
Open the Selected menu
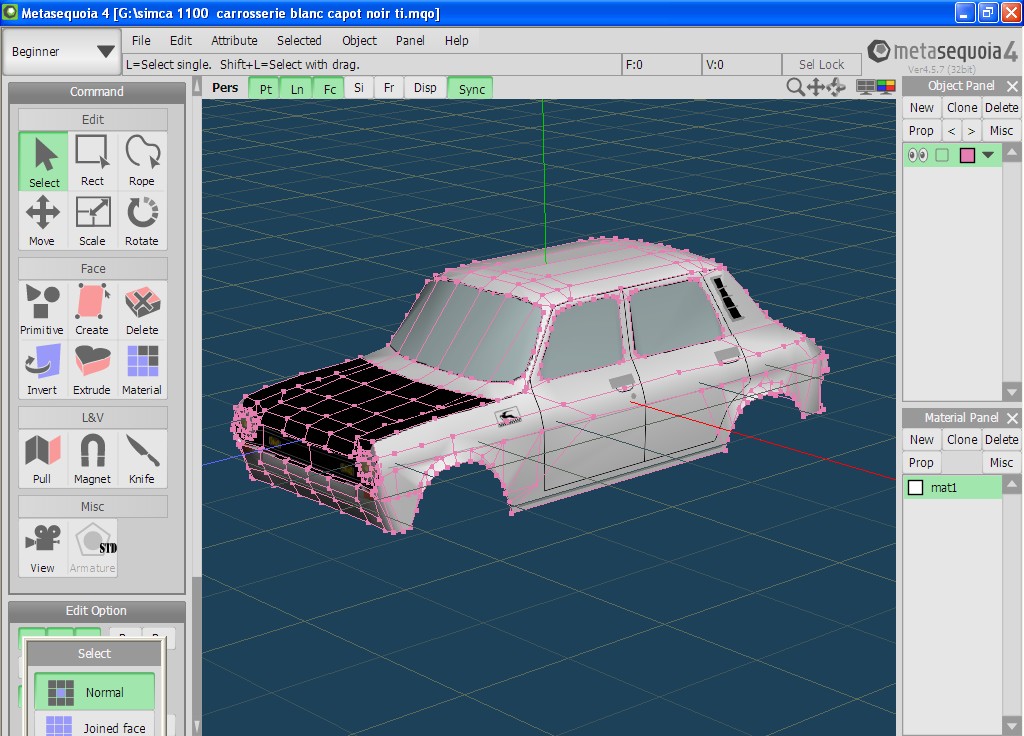click(299, 40)
